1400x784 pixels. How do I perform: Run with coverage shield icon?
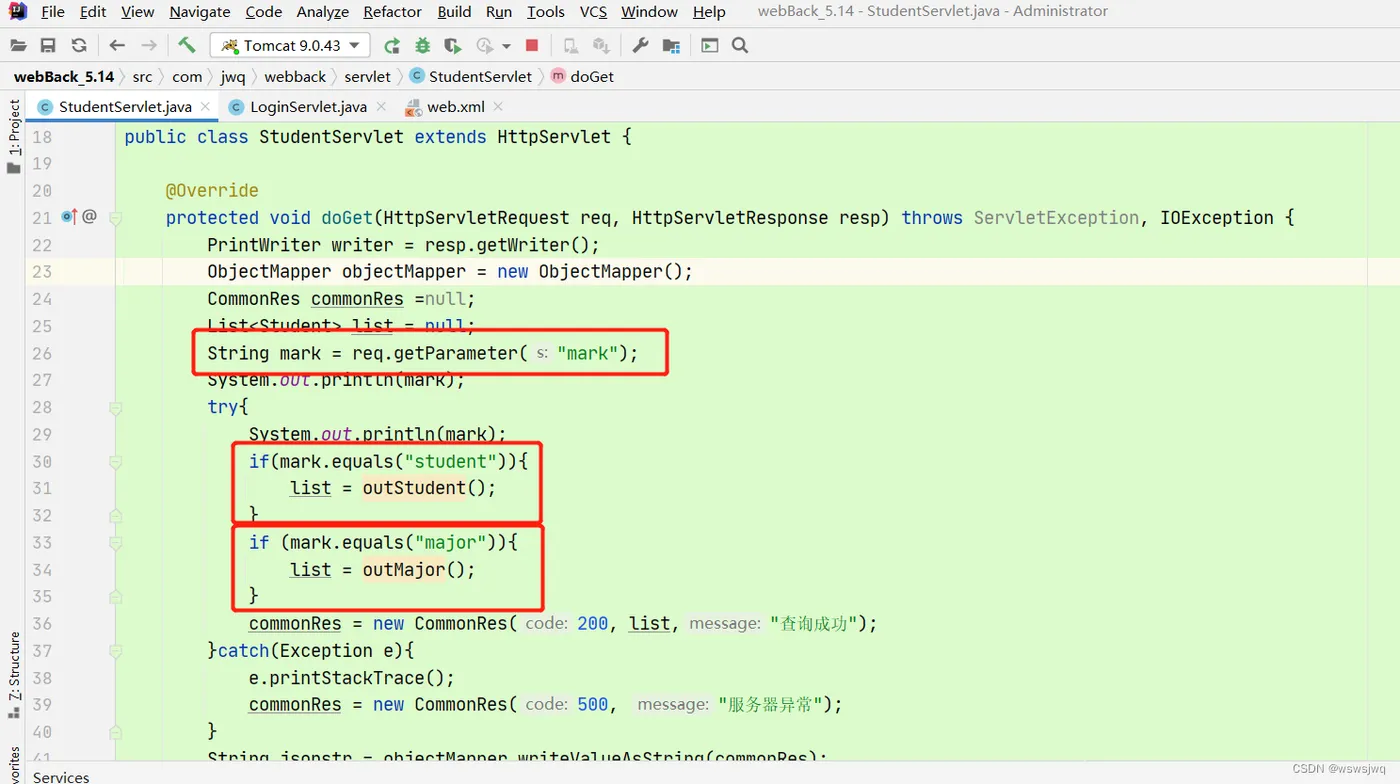pos(453,45)
